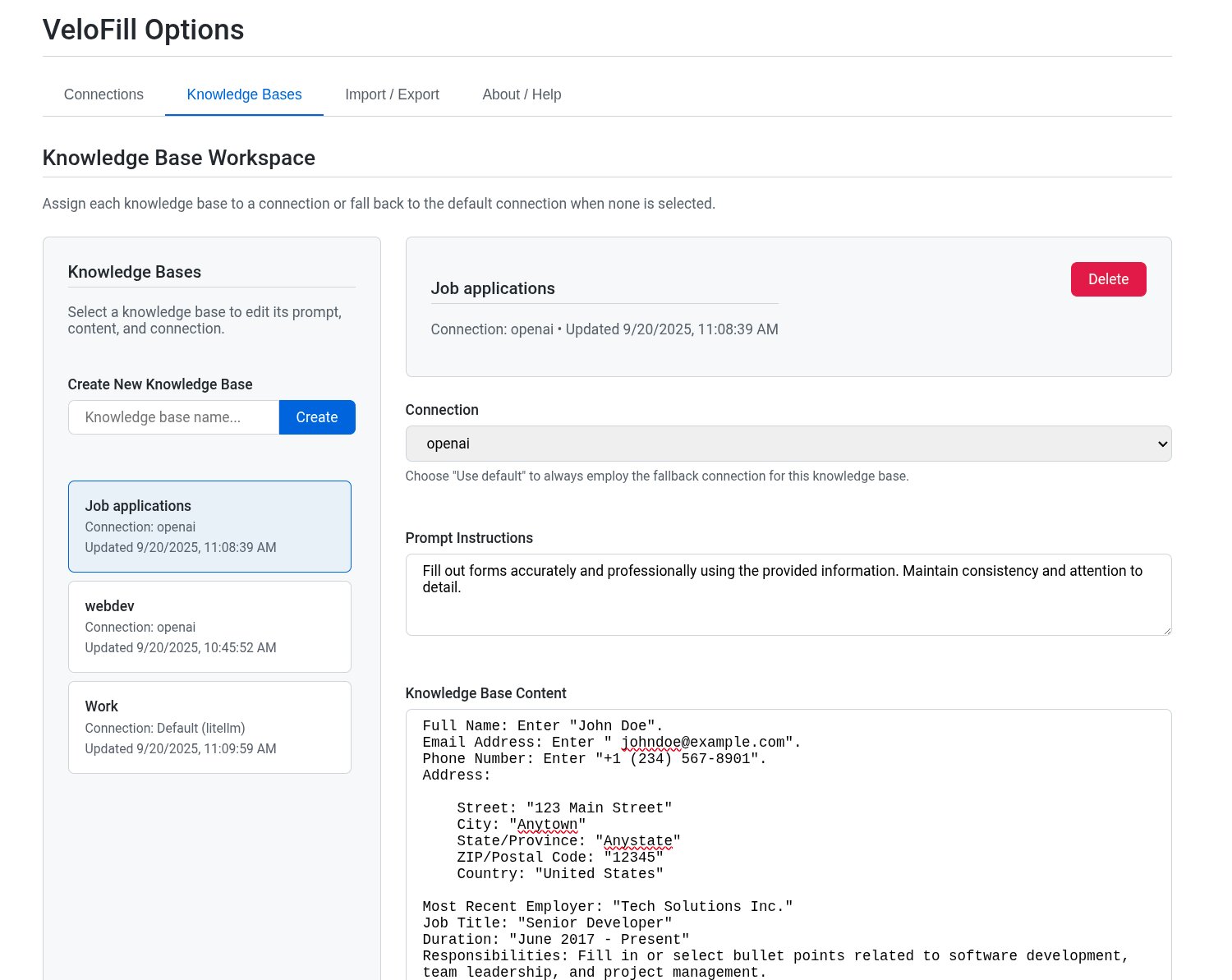Click the Job applications title in details panel
Viewport: 1232px width, 980px height.
click(493, 288)
